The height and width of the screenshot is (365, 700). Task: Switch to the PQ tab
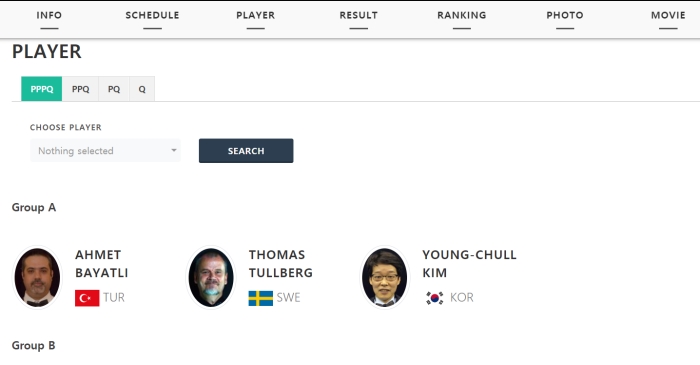pos(114,89)
